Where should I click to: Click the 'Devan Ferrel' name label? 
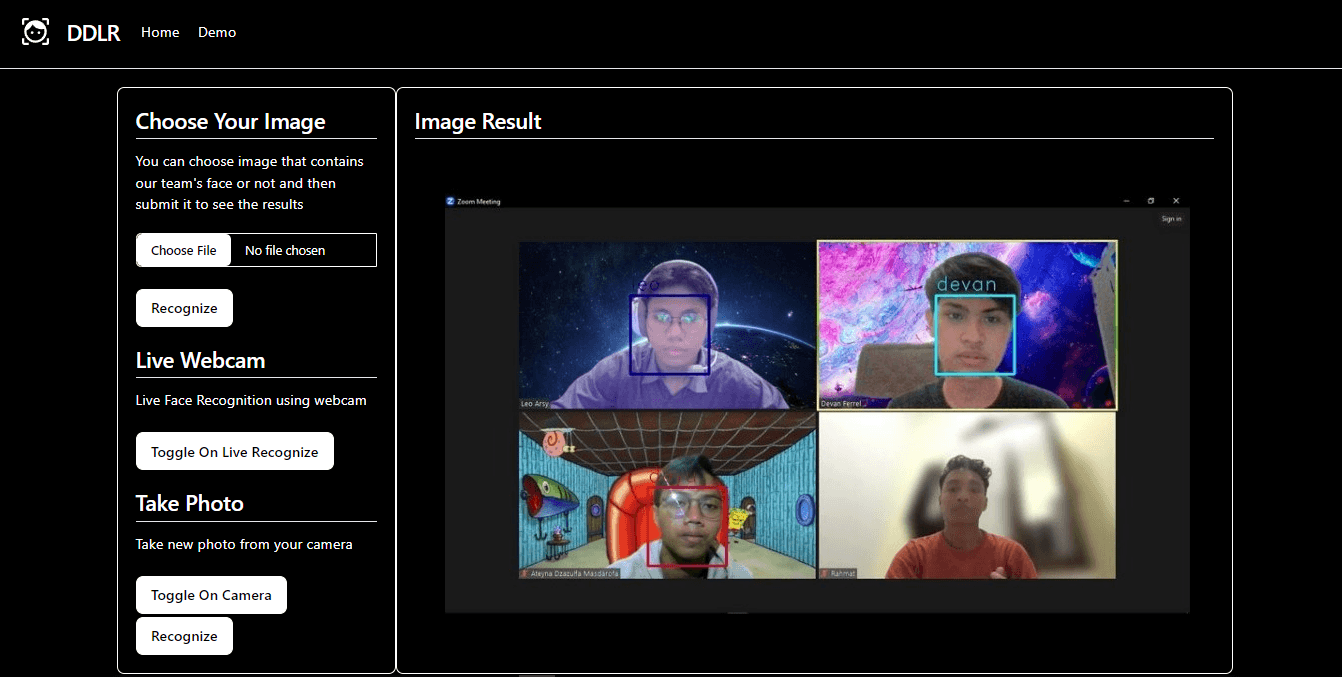pyautogui.click(x=841, y=404)
